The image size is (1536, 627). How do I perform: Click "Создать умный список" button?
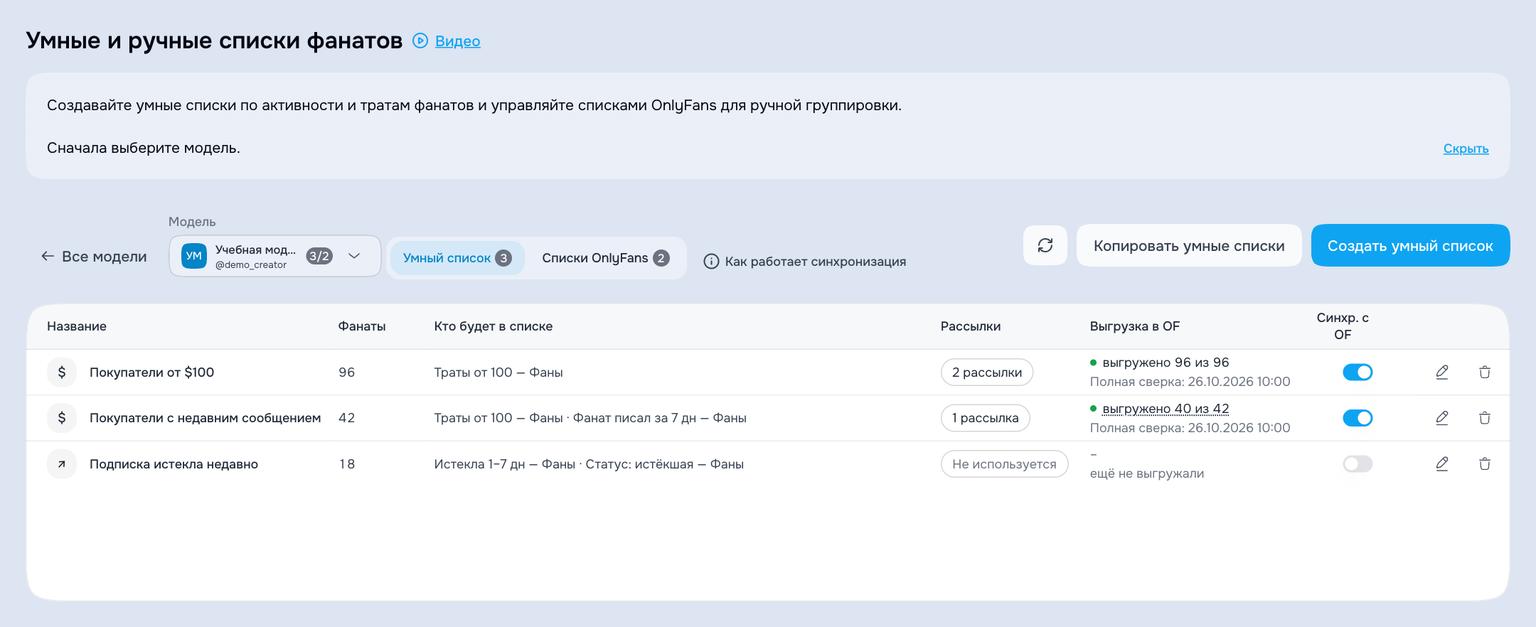point(1410,245)
